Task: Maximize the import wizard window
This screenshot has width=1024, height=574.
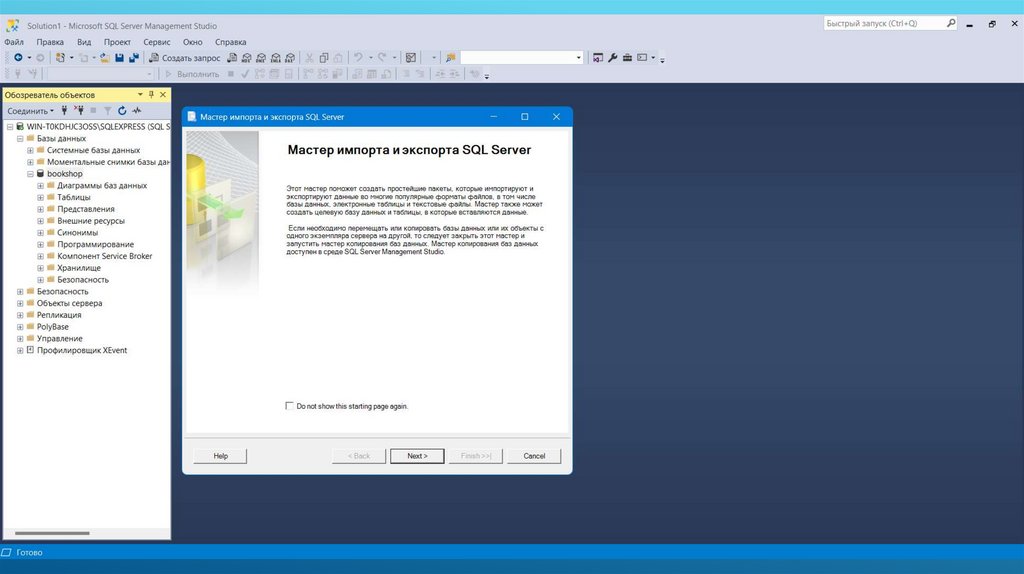Action: 524,117
